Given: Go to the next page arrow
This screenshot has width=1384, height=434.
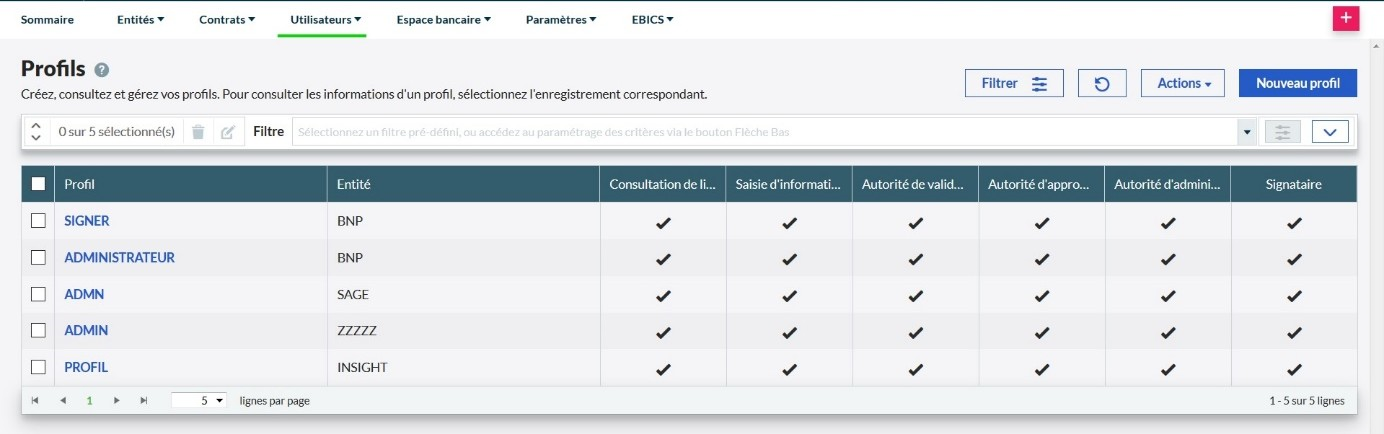Looking at the screenshot, I should tap(116, 400).
